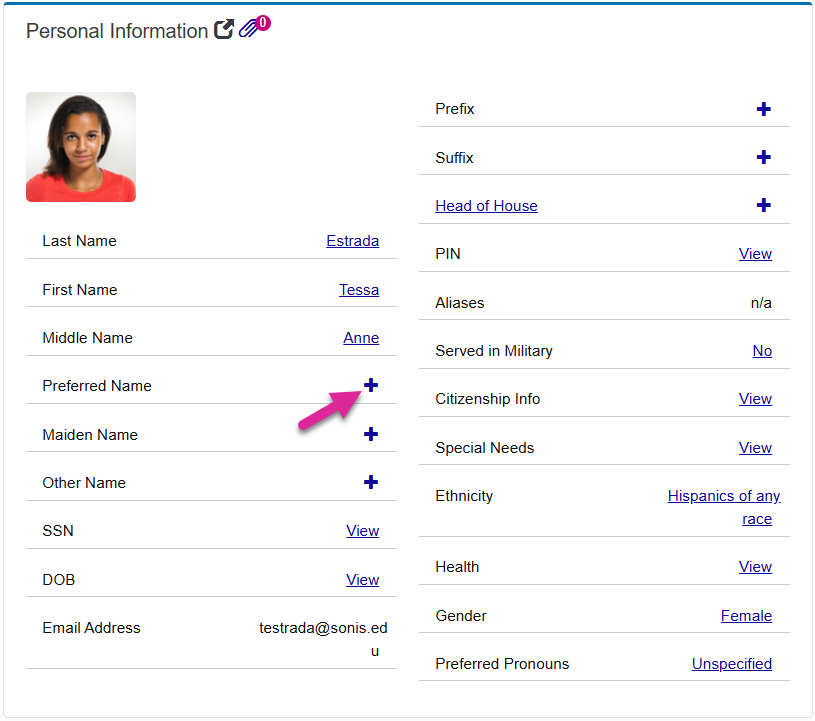Edit the first name Tessa

click(x=358, y=290)
